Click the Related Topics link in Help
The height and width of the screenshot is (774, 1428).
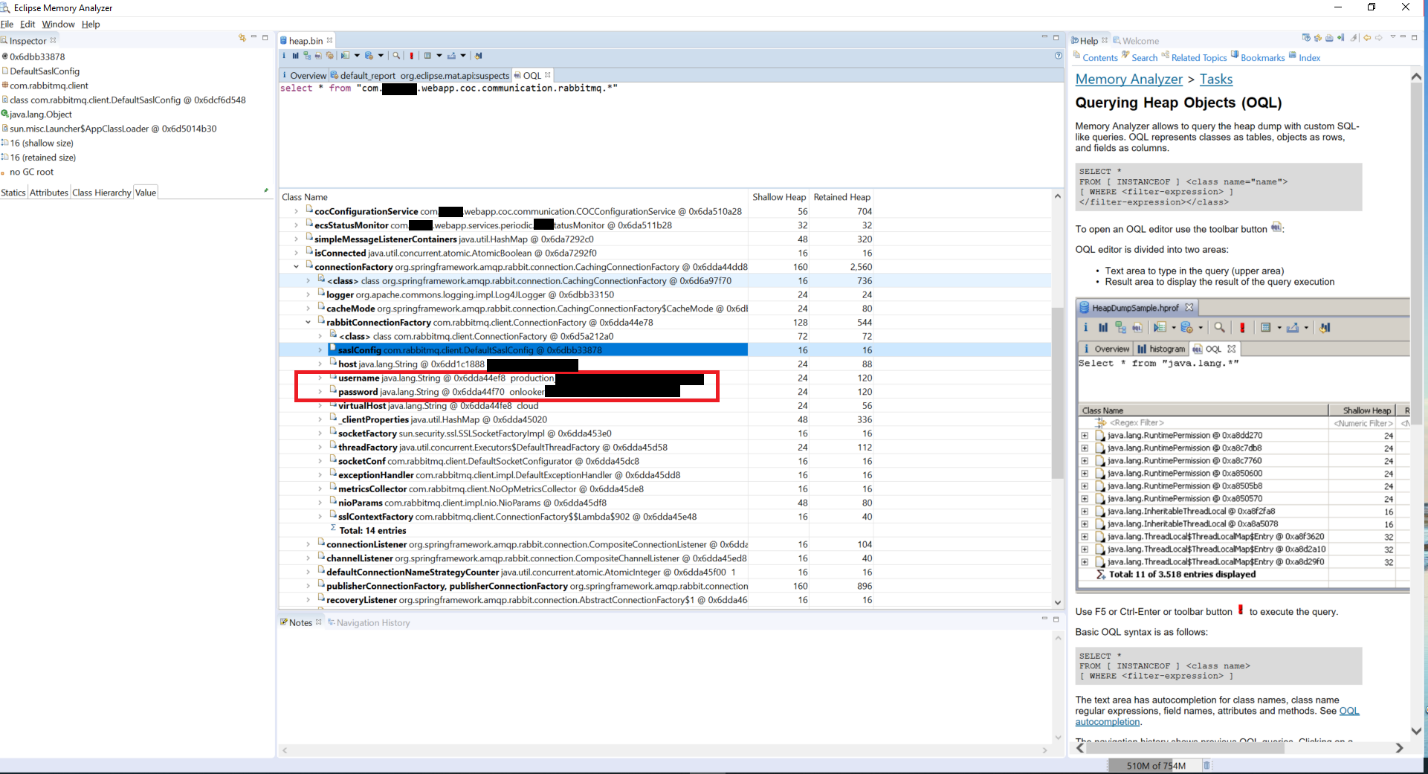click(x=1199, y=58)
